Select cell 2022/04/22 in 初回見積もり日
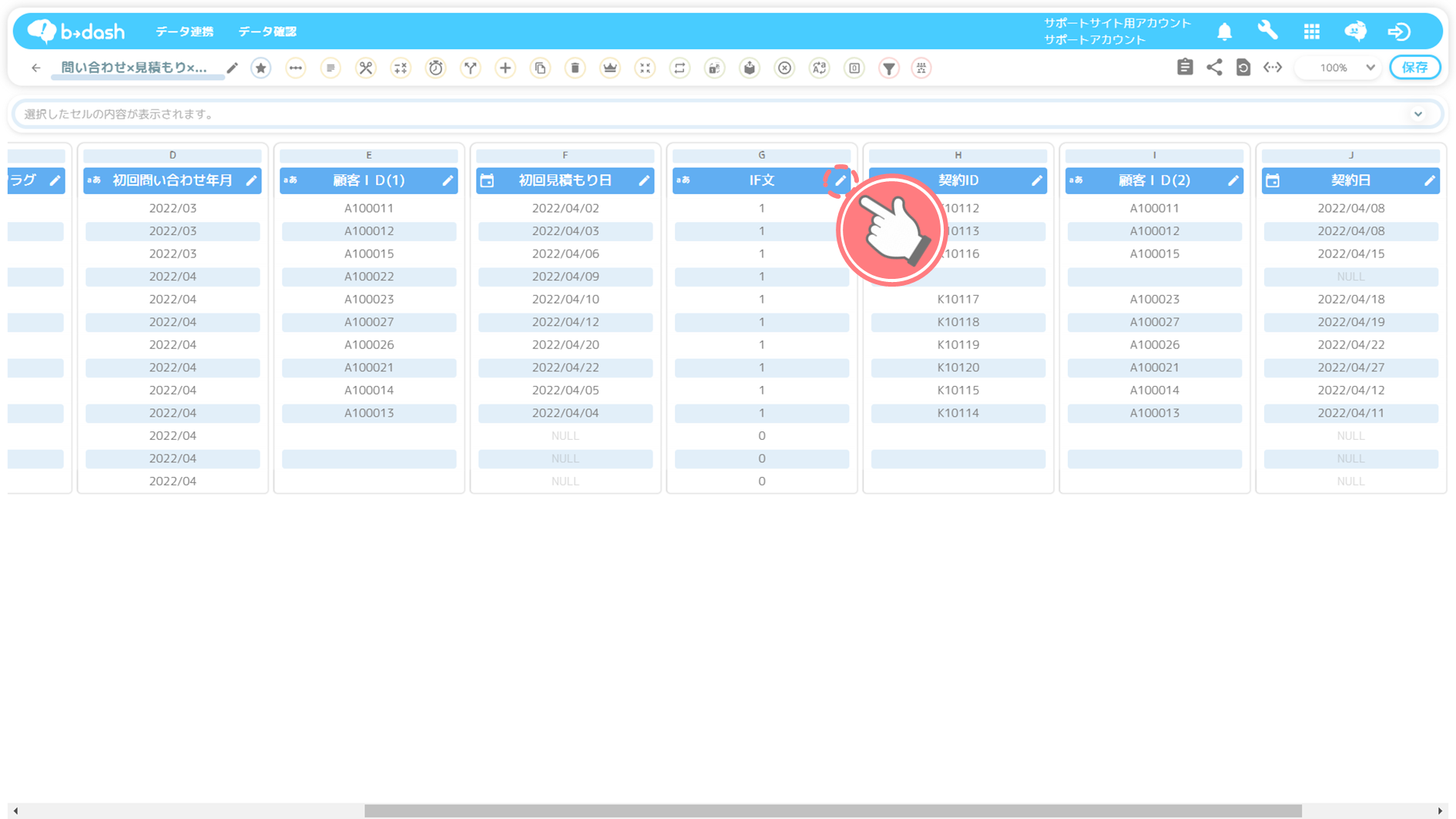The height and width of the screenshot is (819, 1456). (x=565, y=368)
